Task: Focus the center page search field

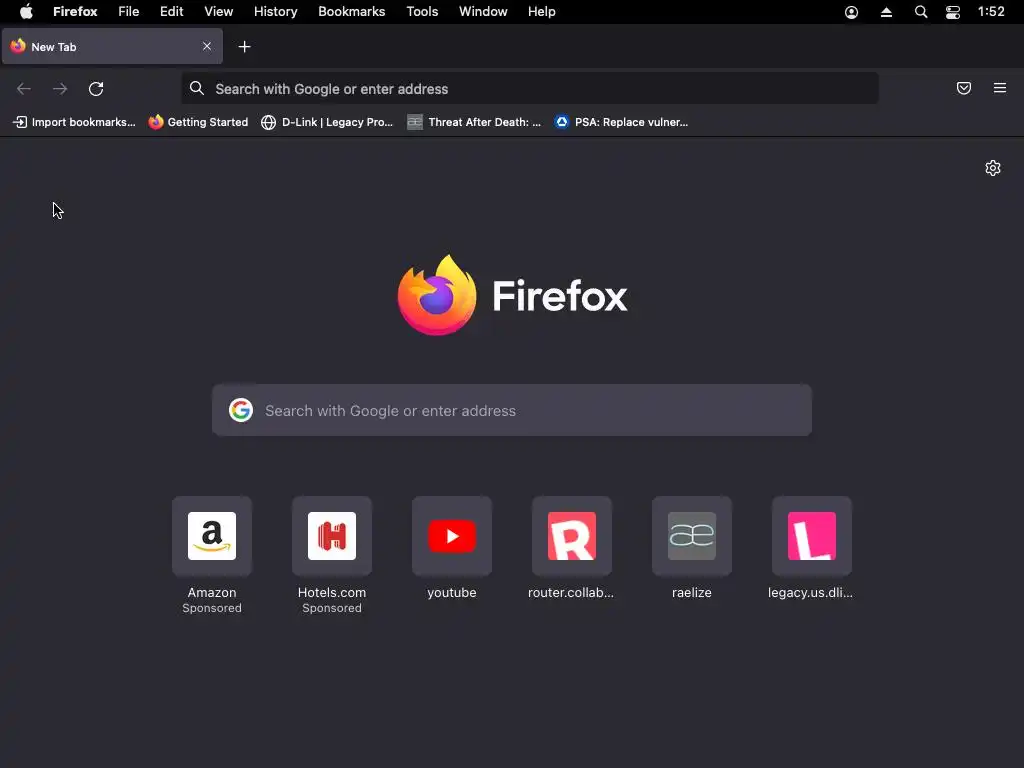Action: pos(512,410)
